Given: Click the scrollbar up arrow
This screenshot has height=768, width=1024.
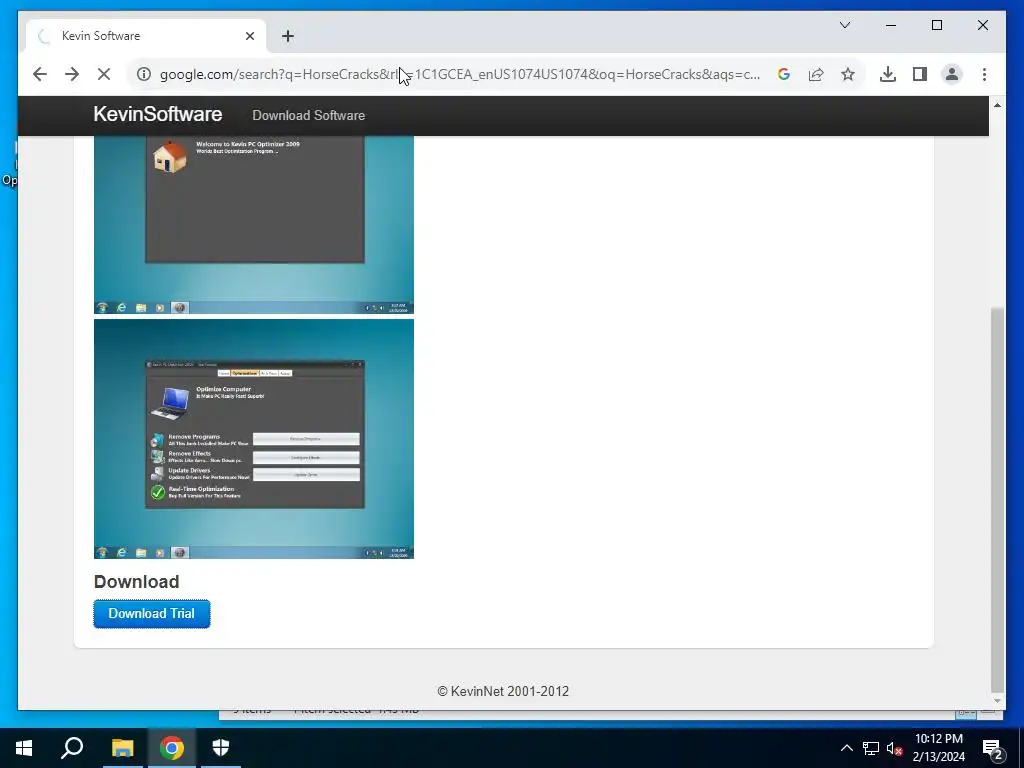Looking at the screenshot, I should (997, 105).
